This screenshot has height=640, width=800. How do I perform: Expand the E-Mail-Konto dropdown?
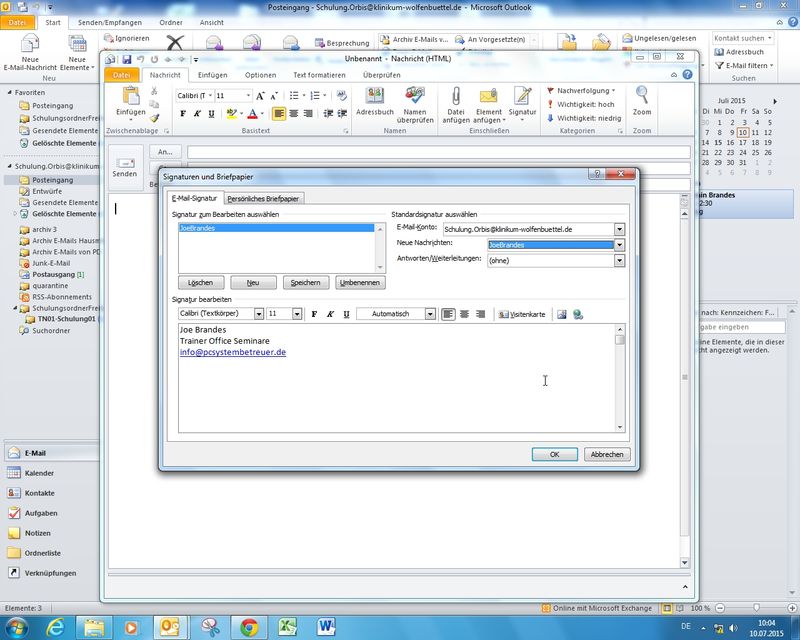pyautogui.click(x=619, y=229)
